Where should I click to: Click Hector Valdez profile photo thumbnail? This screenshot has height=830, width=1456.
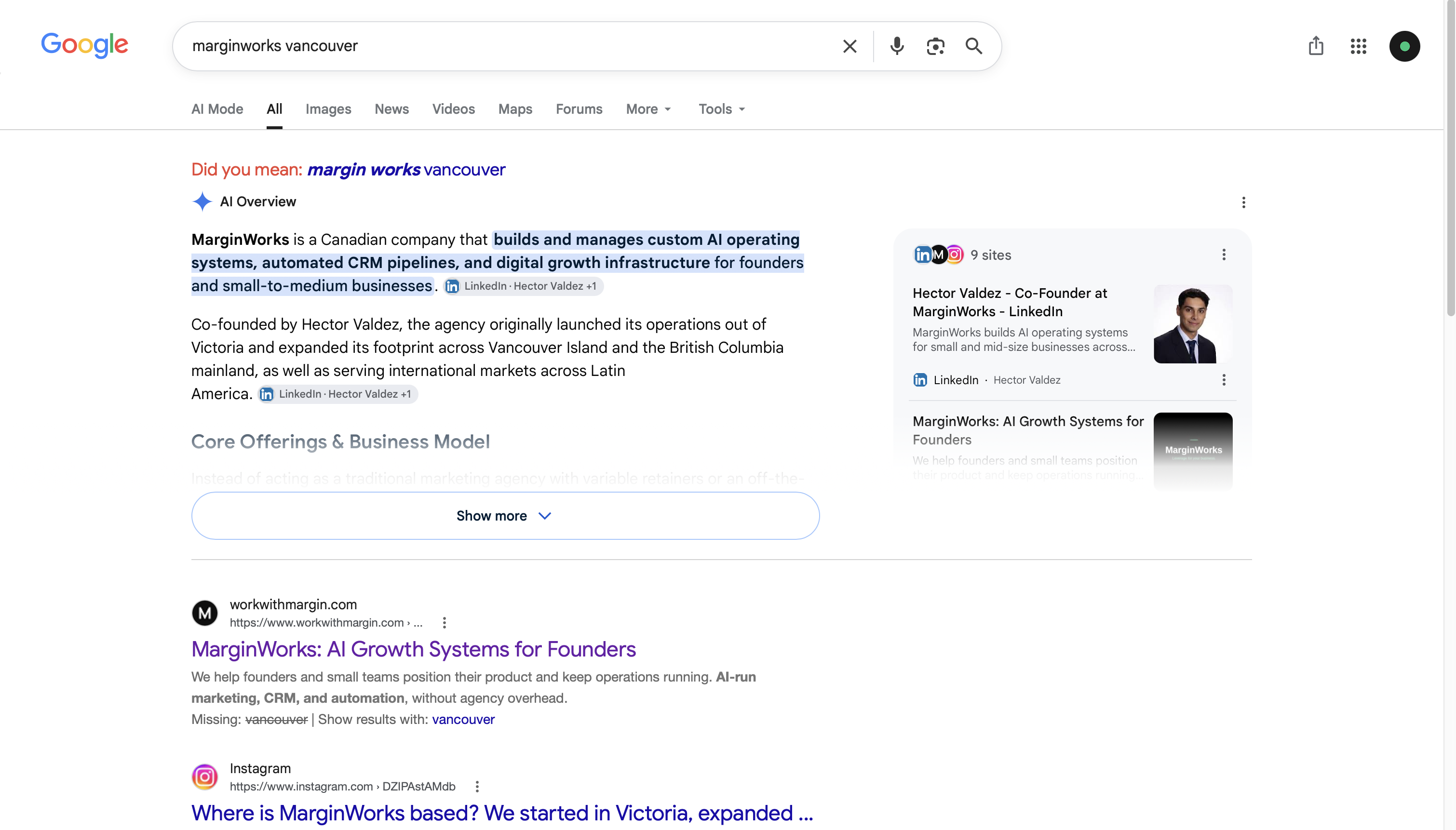pyautogui.click(x=1193, y=324)
